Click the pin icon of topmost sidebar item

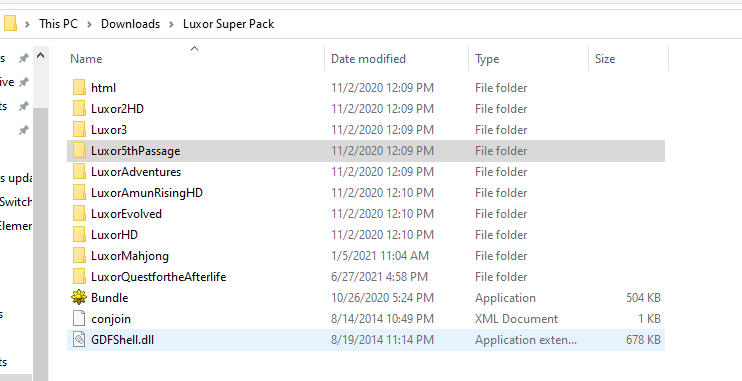[x=23, y=58]
